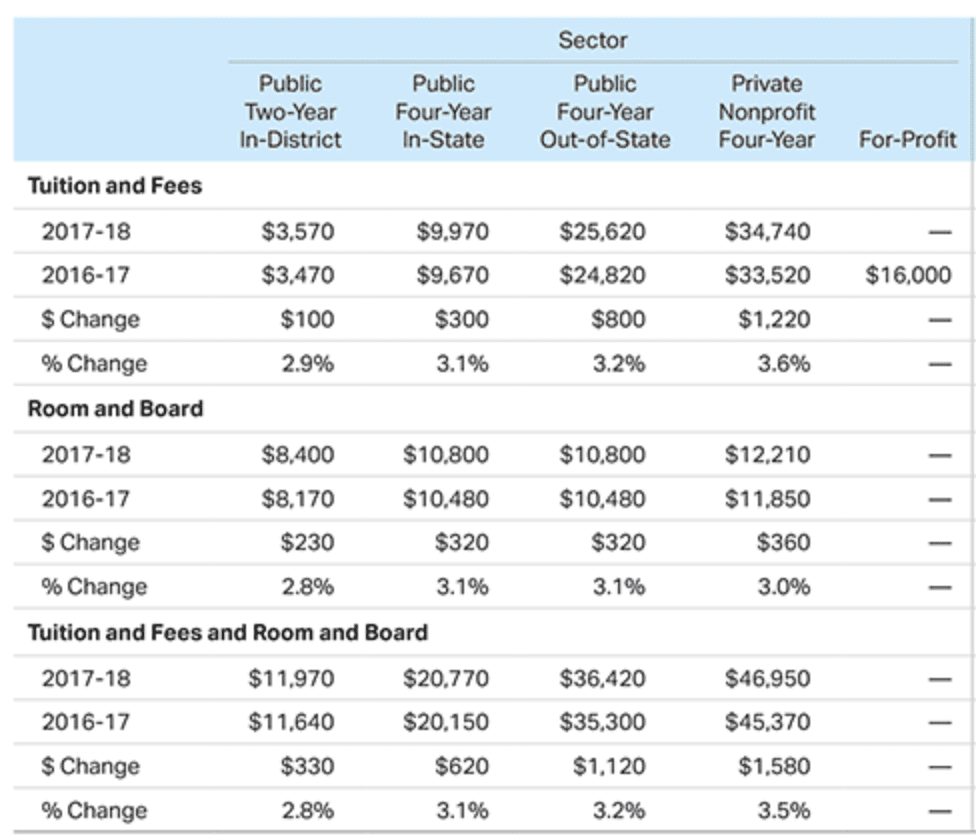Click the $3,570 two-year tuition cell
Image resolution: width=976 pixels, height=836 pixels.
[x=298, y=232]
